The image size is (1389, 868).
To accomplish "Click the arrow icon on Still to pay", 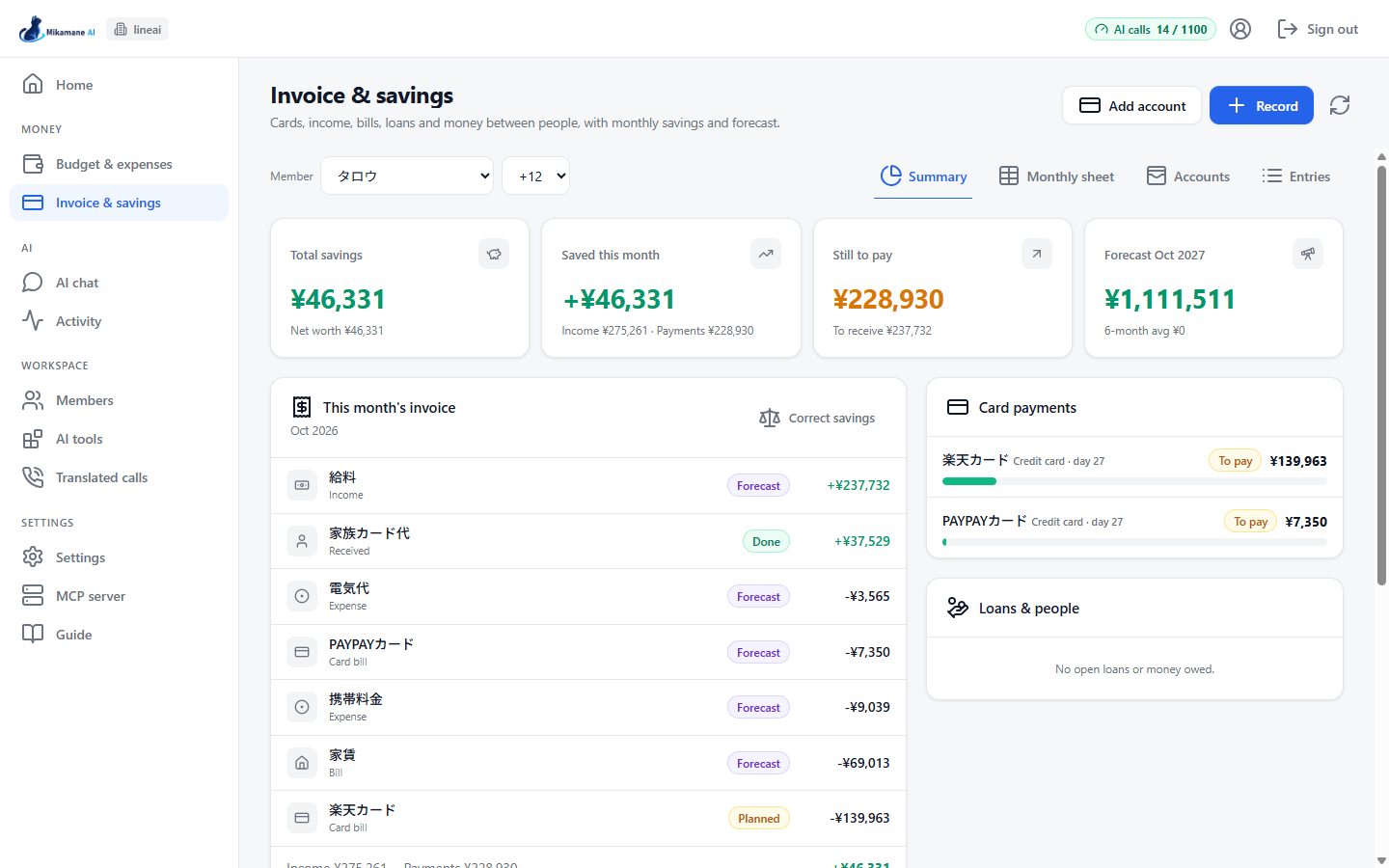I will [x=1037, y=255].
